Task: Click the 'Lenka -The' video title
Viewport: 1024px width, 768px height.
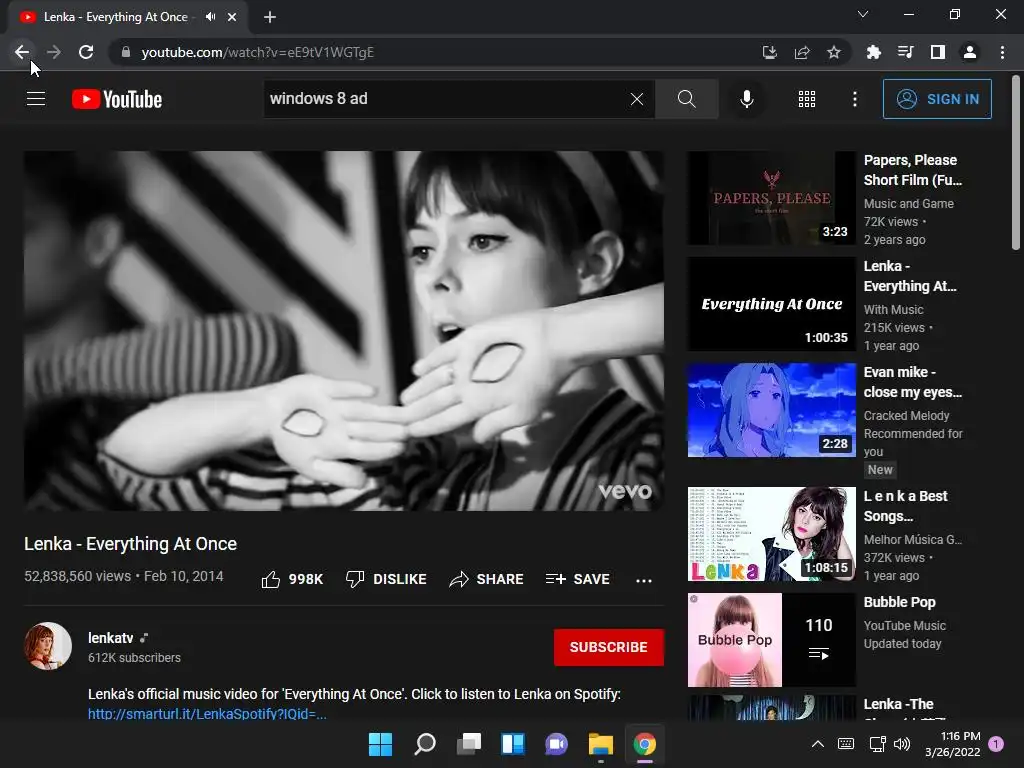Action: pyautogui.click(x=899, y=704)
